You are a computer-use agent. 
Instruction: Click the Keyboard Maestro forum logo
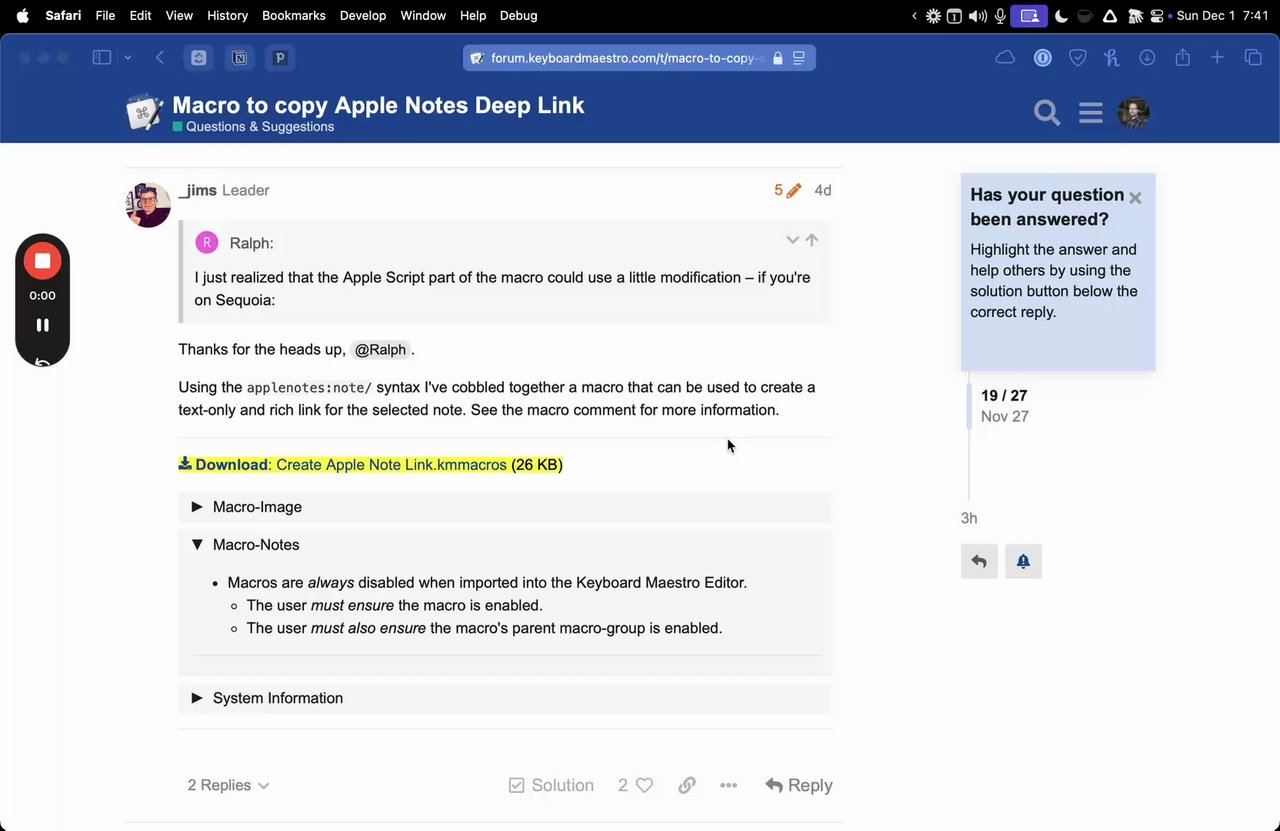[145, 112]
